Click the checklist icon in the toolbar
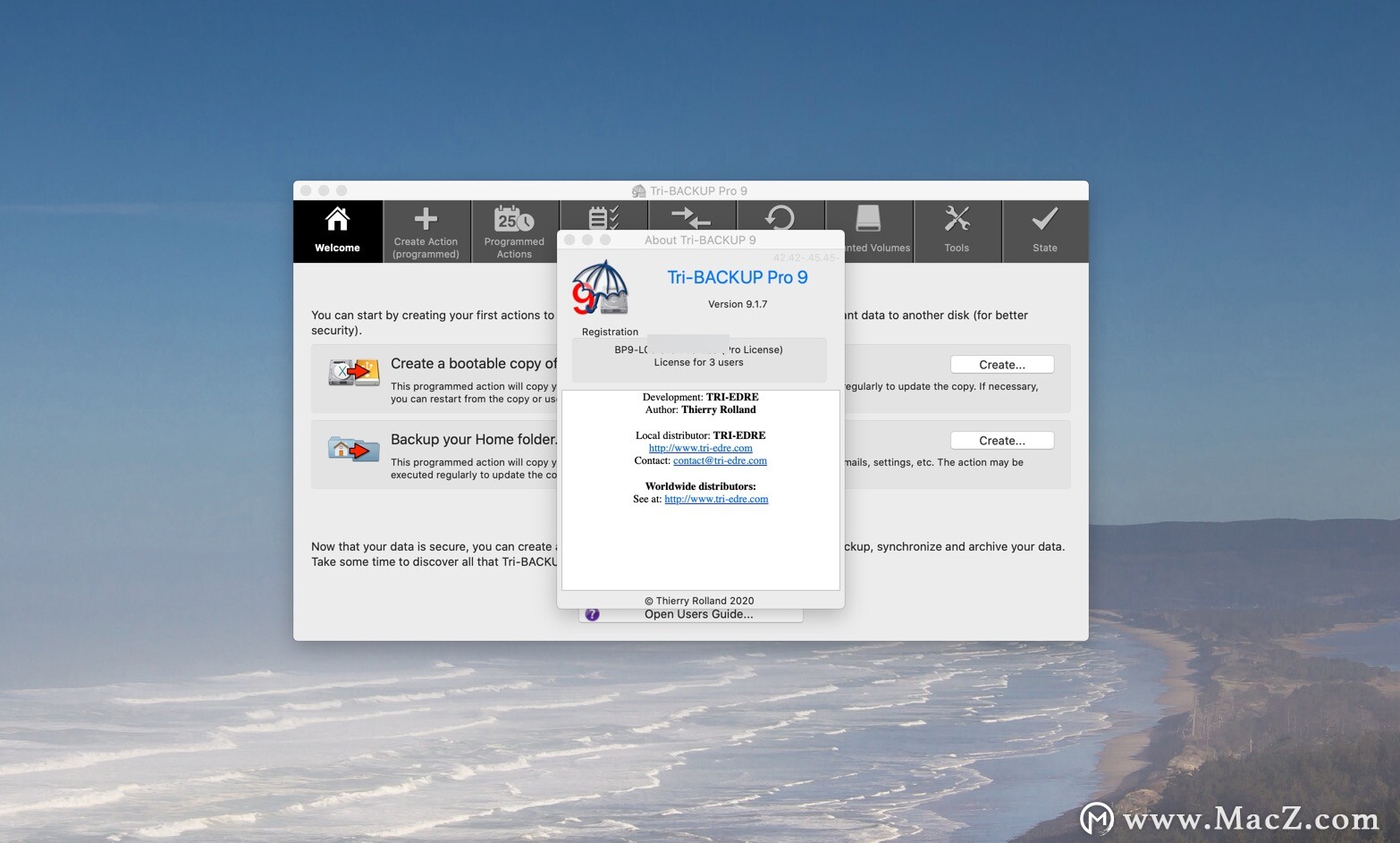Viewport: 1400px width, 843px height. [603, 216]
